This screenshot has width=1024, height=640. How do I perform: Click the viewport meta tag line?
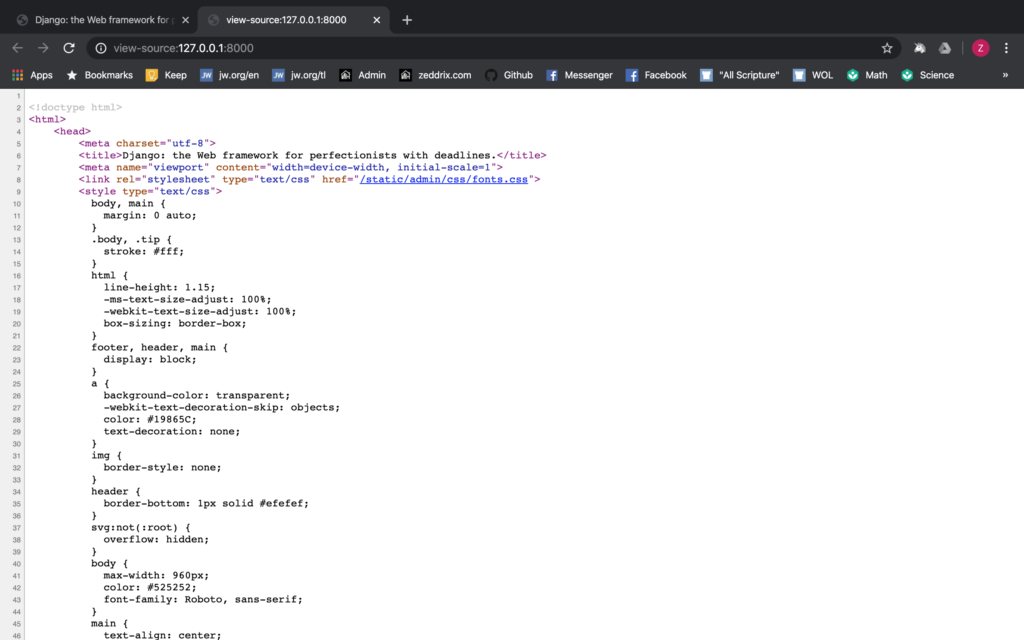pos(291,167)
